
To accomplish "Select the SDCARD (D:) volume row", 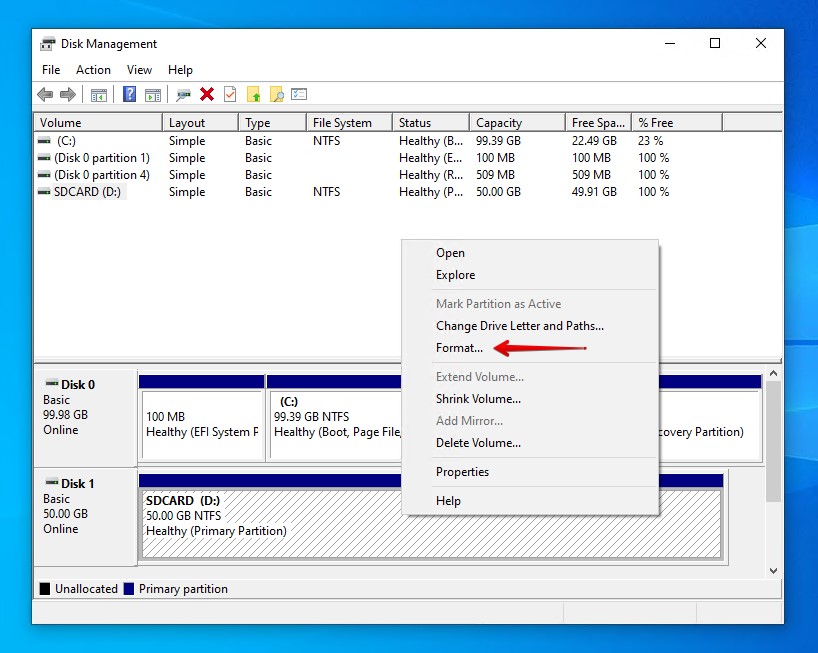I will click(x=87, y=192).
